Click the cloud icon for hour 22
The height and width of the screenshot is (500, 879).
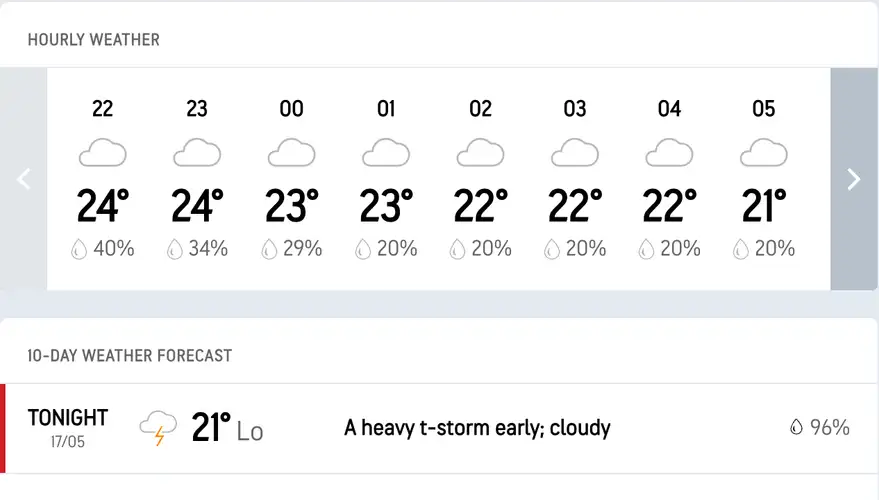click(x=103, y=152)
